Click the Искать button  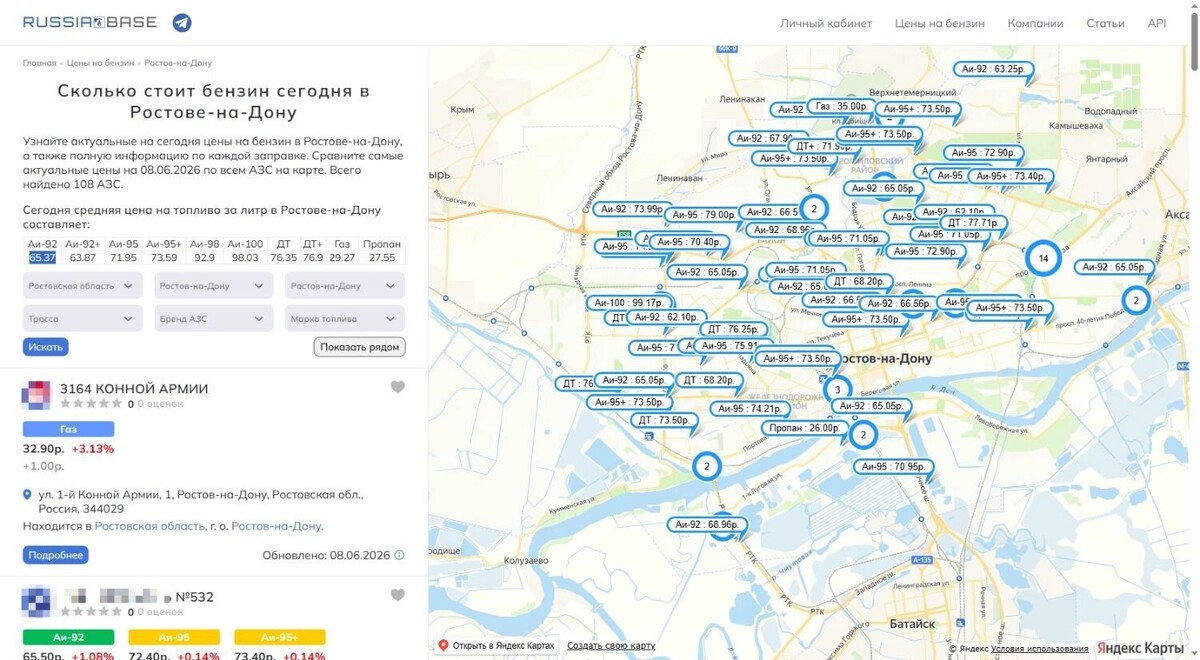click(46, 347)
